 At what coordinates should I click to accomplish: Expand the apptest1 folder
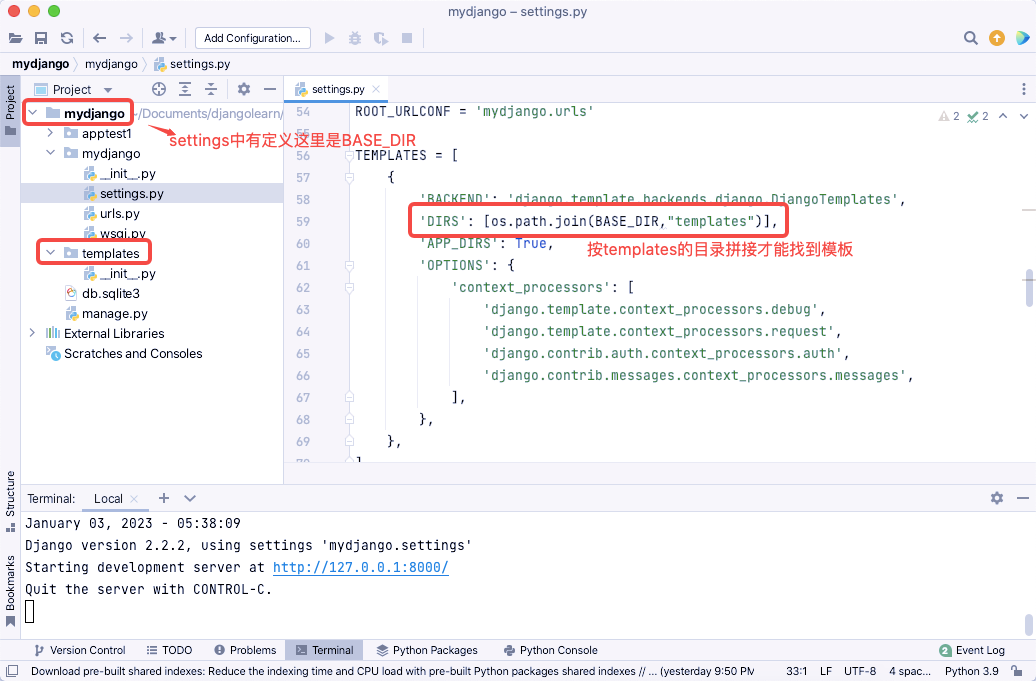click(50, 133)
